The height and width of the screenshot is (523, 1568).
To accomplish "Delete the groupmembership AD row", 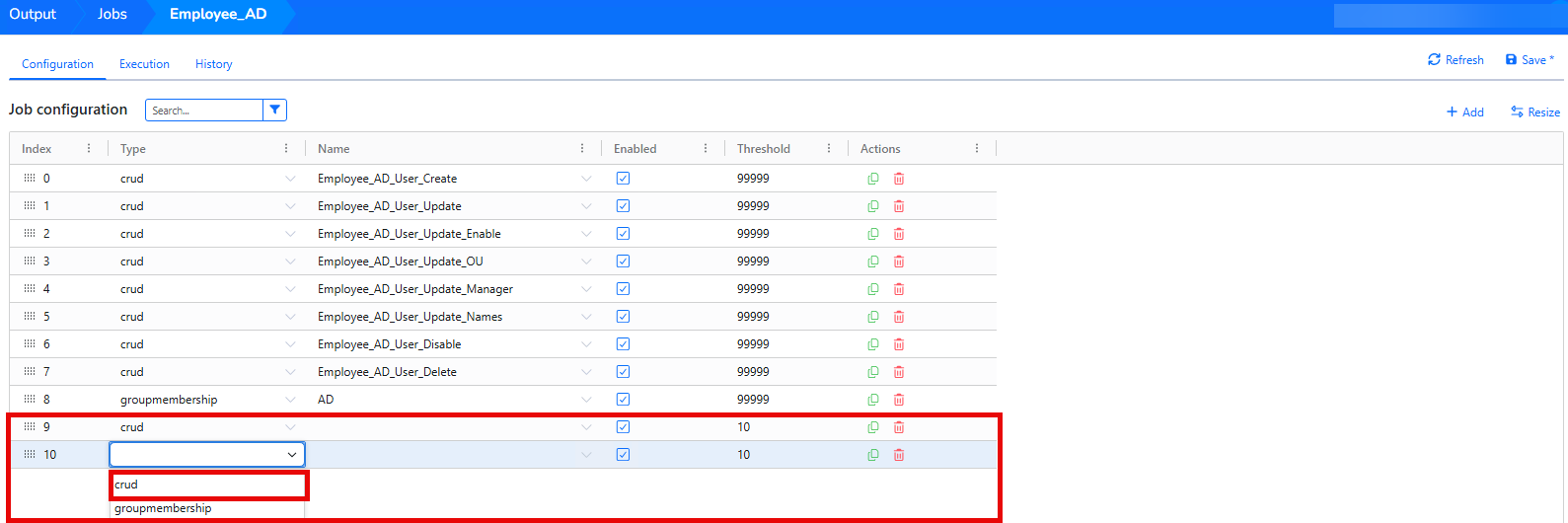I will (899, 400).
